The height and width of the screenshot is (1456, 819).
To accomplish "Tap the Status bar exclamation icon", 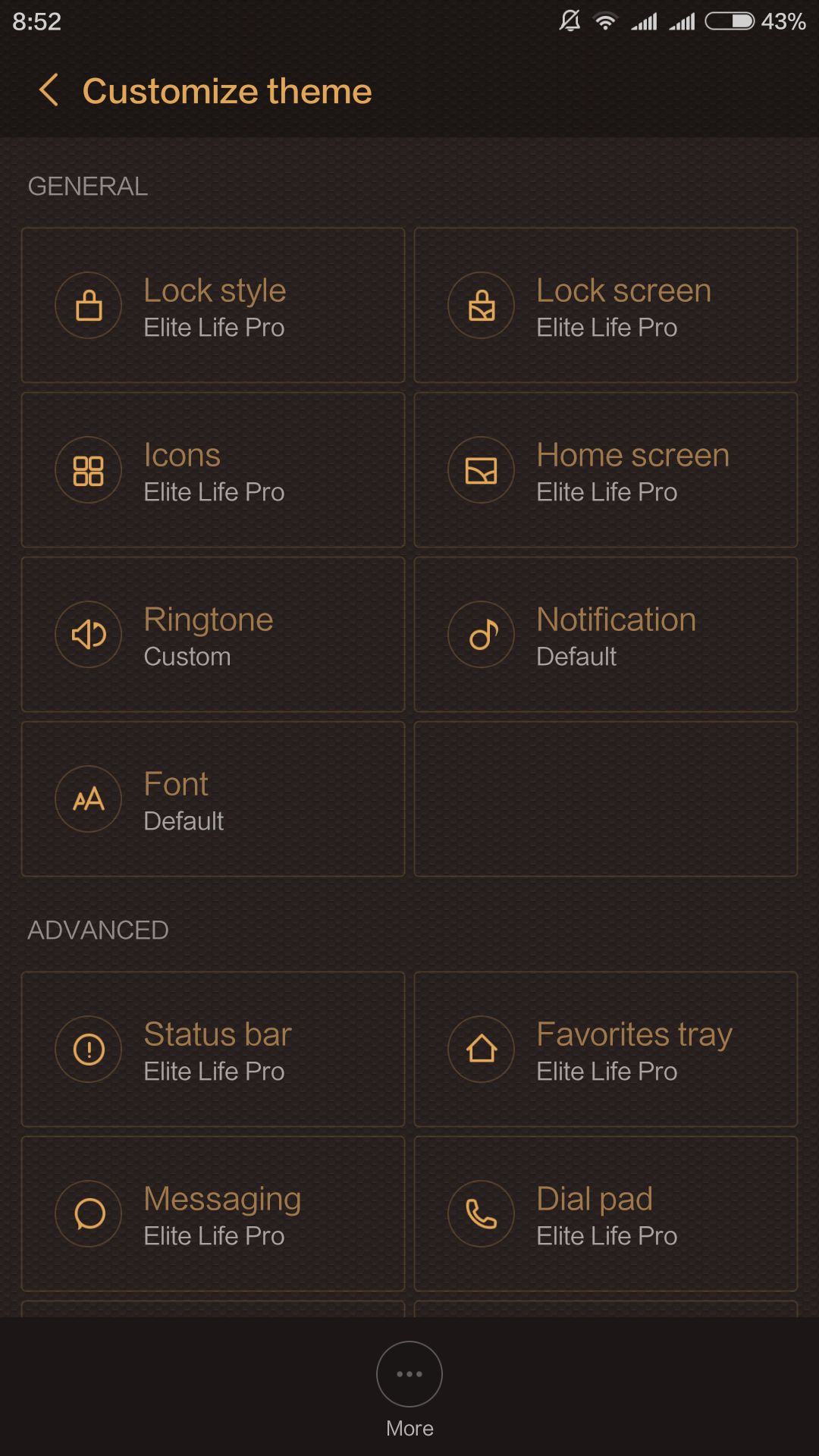I will click(x=89, y=1050).
